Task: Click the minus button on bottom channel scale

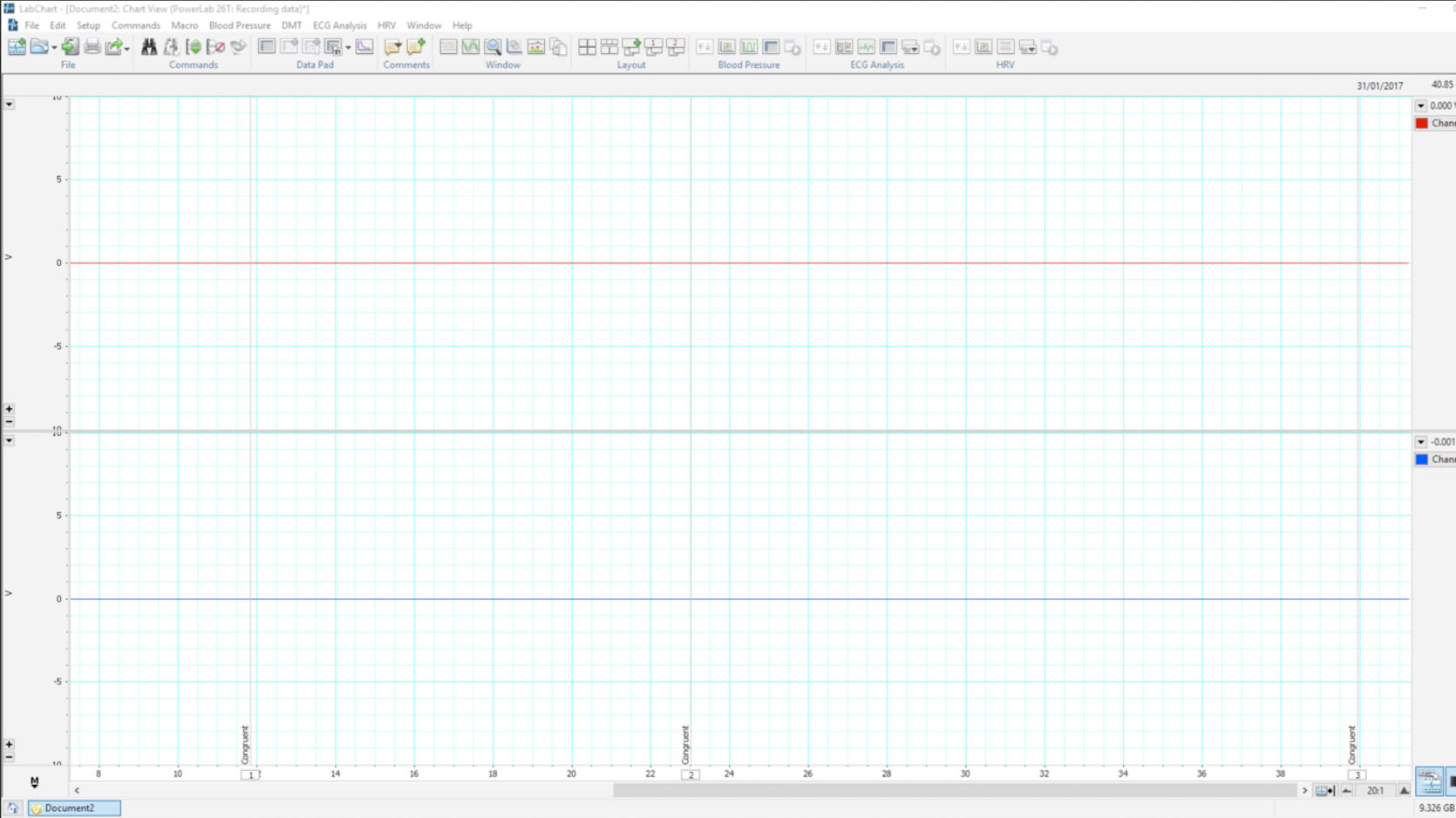Action: coord(9,757)
